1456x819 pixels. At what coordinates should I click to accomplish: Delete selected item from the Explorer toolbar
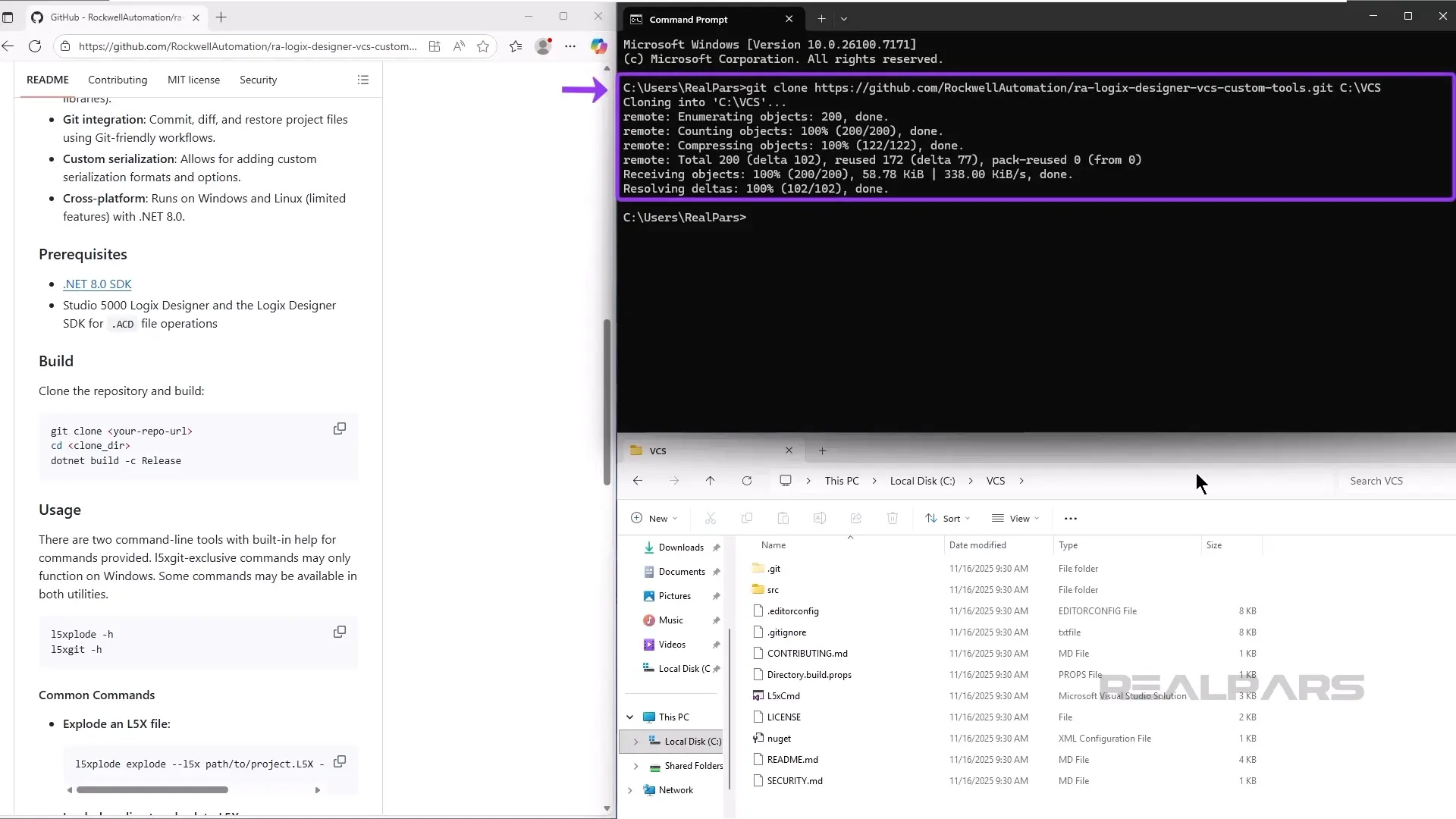pos(892,518)
